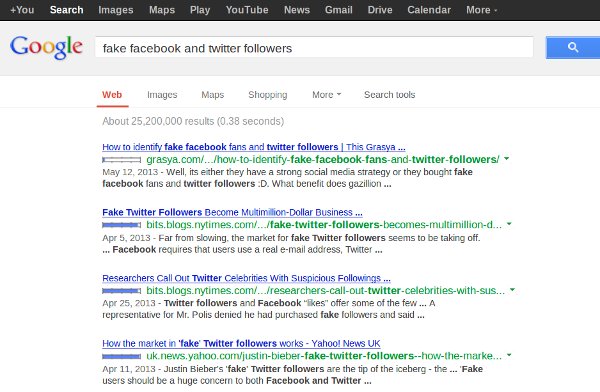Switch to the Shopping results tab

point(268,95)
